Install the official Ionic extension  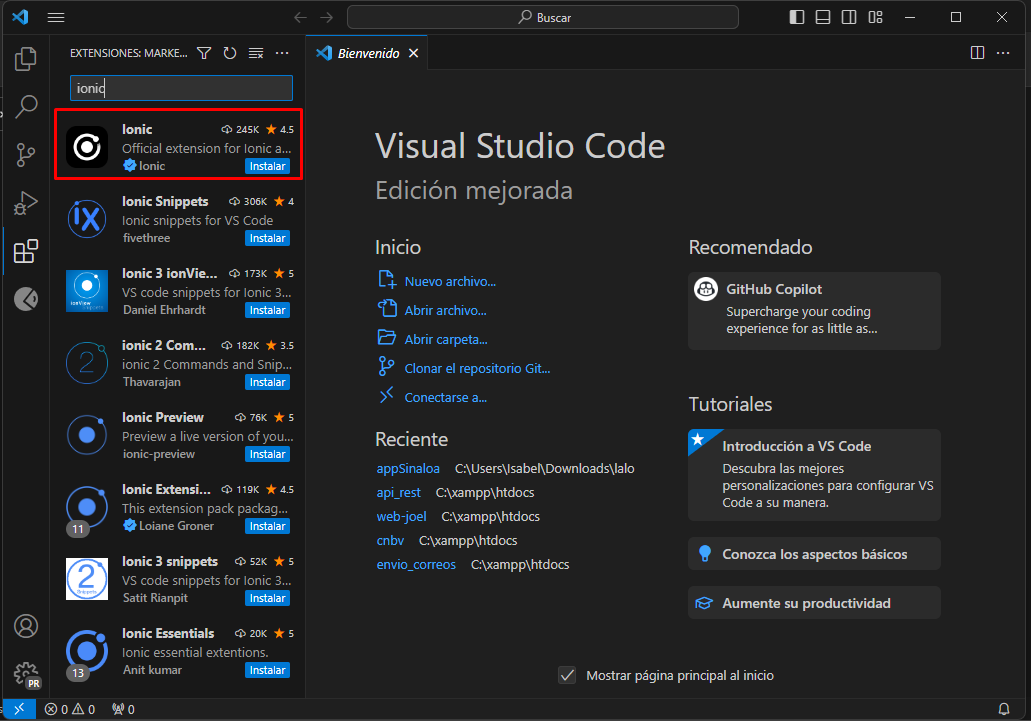[x=268, y=166]
